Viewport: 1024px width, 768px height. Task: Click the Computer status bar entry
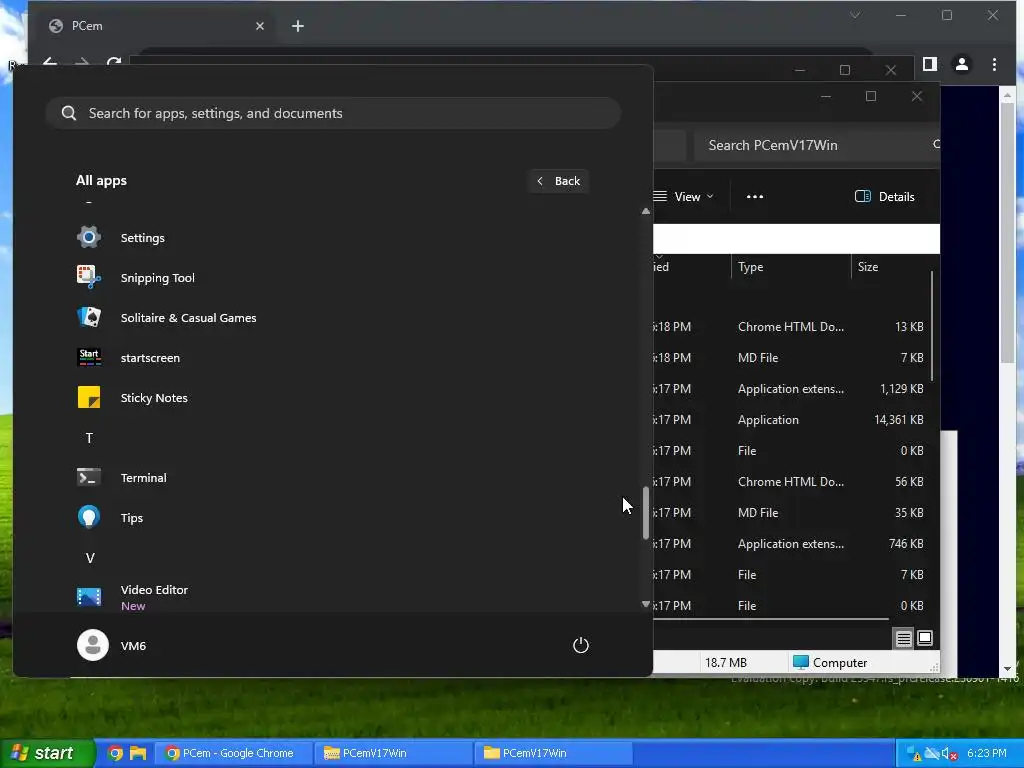point(830,662)
